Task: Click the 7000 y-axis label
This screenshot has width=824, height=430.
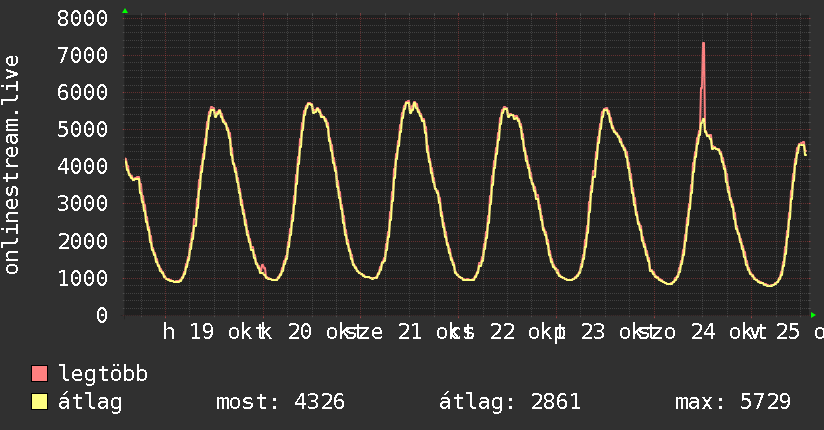Action: click(x=83, y=55)
